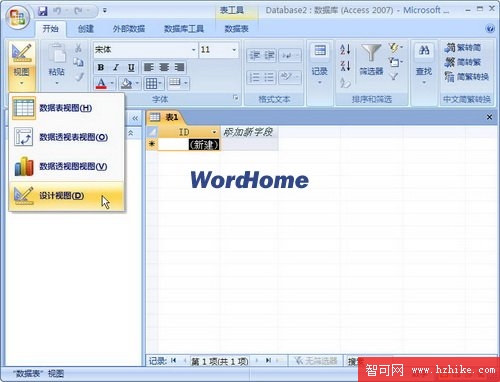Select 数据透视图视图(V) from view menu
This screenshot has width=500, height=382.
point(67,166)
